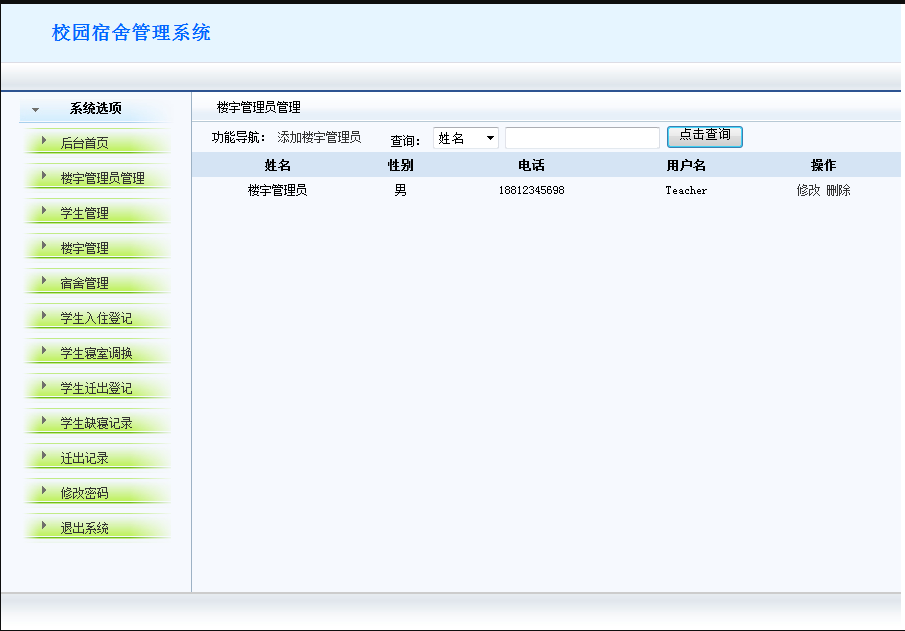This screenshot has height=631, width=905.
Task: Click arrow icon beside 学生管理
Action: pos(44,212)
